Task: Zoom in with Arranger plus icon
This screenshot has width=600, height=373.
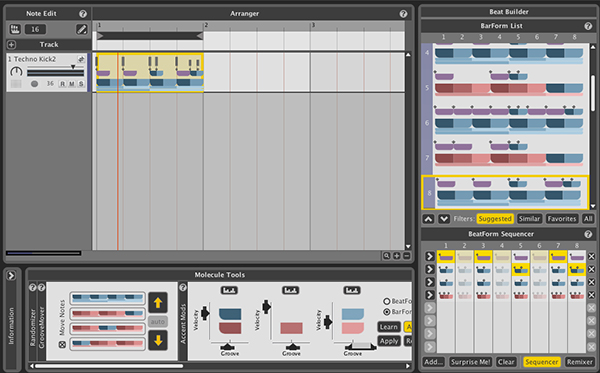Action: [397, 256]
